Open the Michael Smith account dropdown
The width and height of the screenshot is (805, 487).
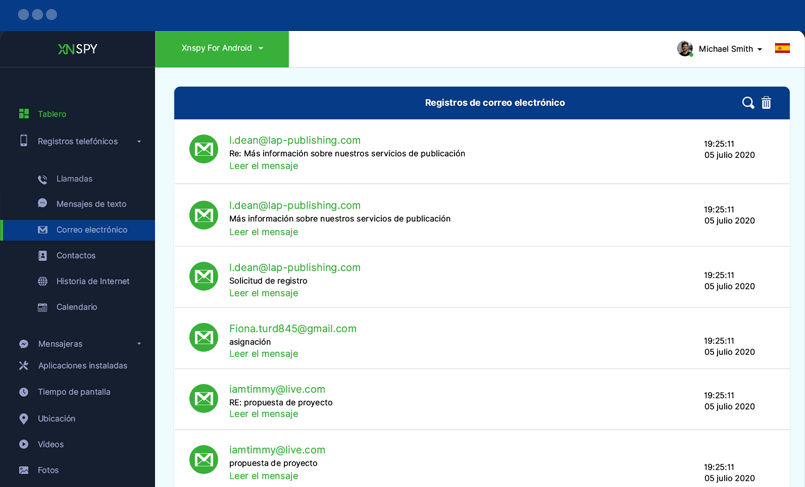click(730, 49)
